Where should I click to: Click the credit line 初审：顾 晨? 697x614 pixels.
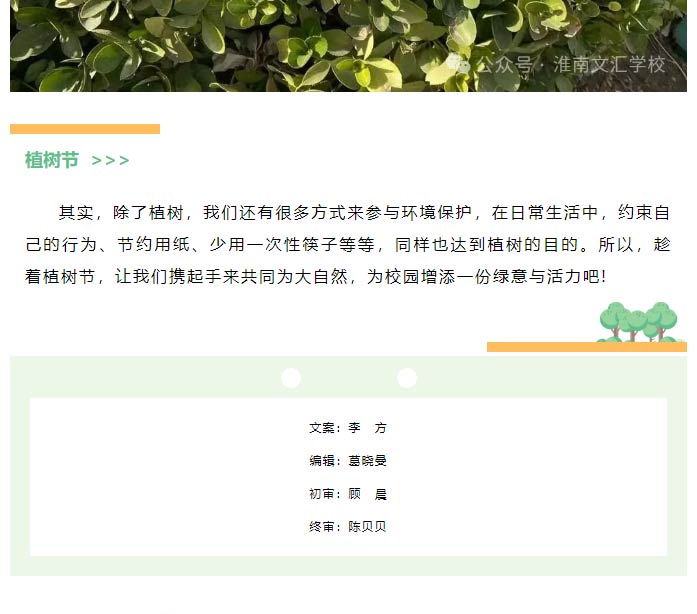coord(348,494)
